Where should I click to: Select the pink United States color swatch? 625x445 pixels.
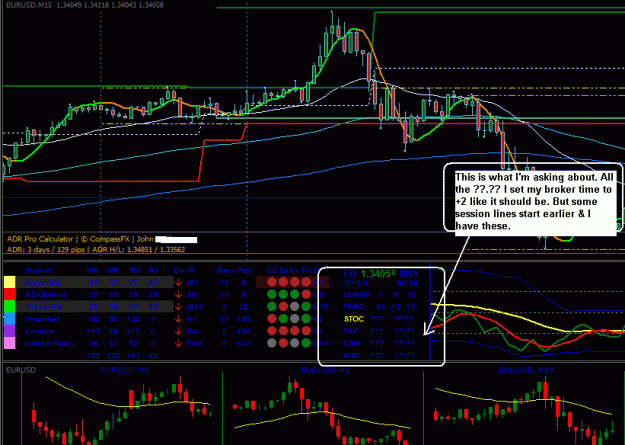coord(10,343)
